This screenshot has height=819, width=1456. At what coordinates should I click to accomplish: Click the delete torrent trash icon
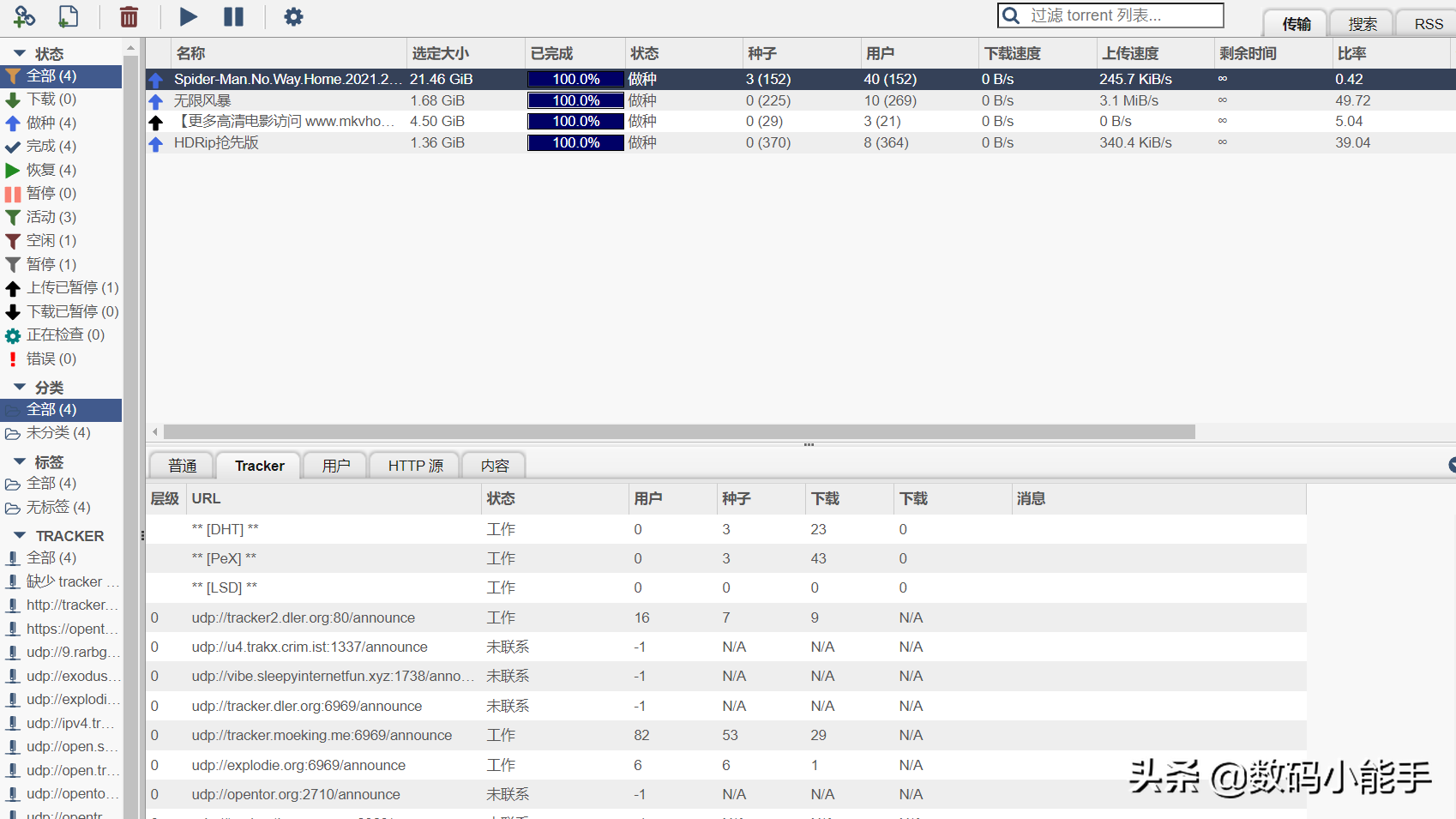pyautogui.click(x=129, y=16)
